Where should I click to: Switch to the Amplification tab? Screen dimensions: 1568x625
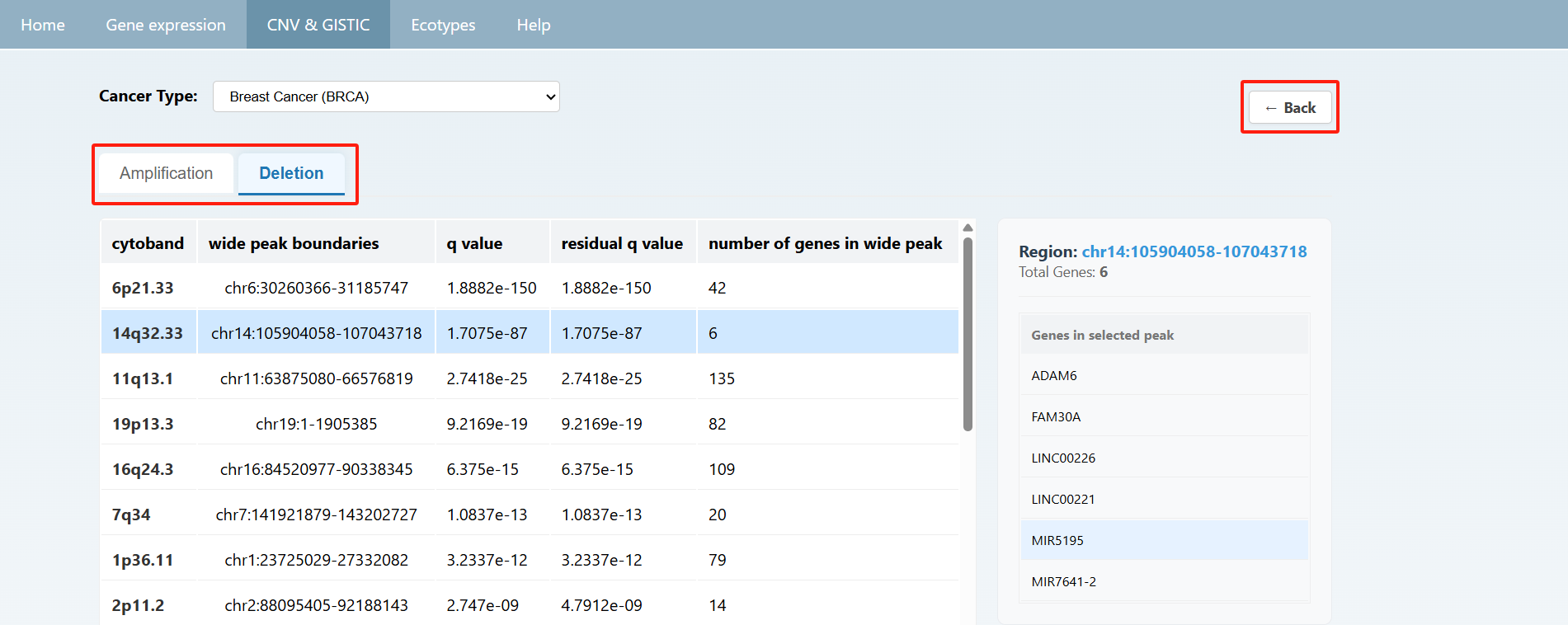point(166,173)
